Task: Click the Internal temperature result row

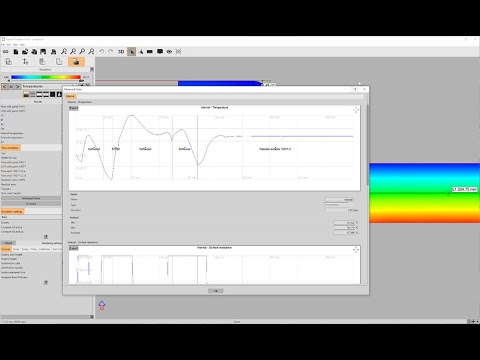Action: [12, 133]
